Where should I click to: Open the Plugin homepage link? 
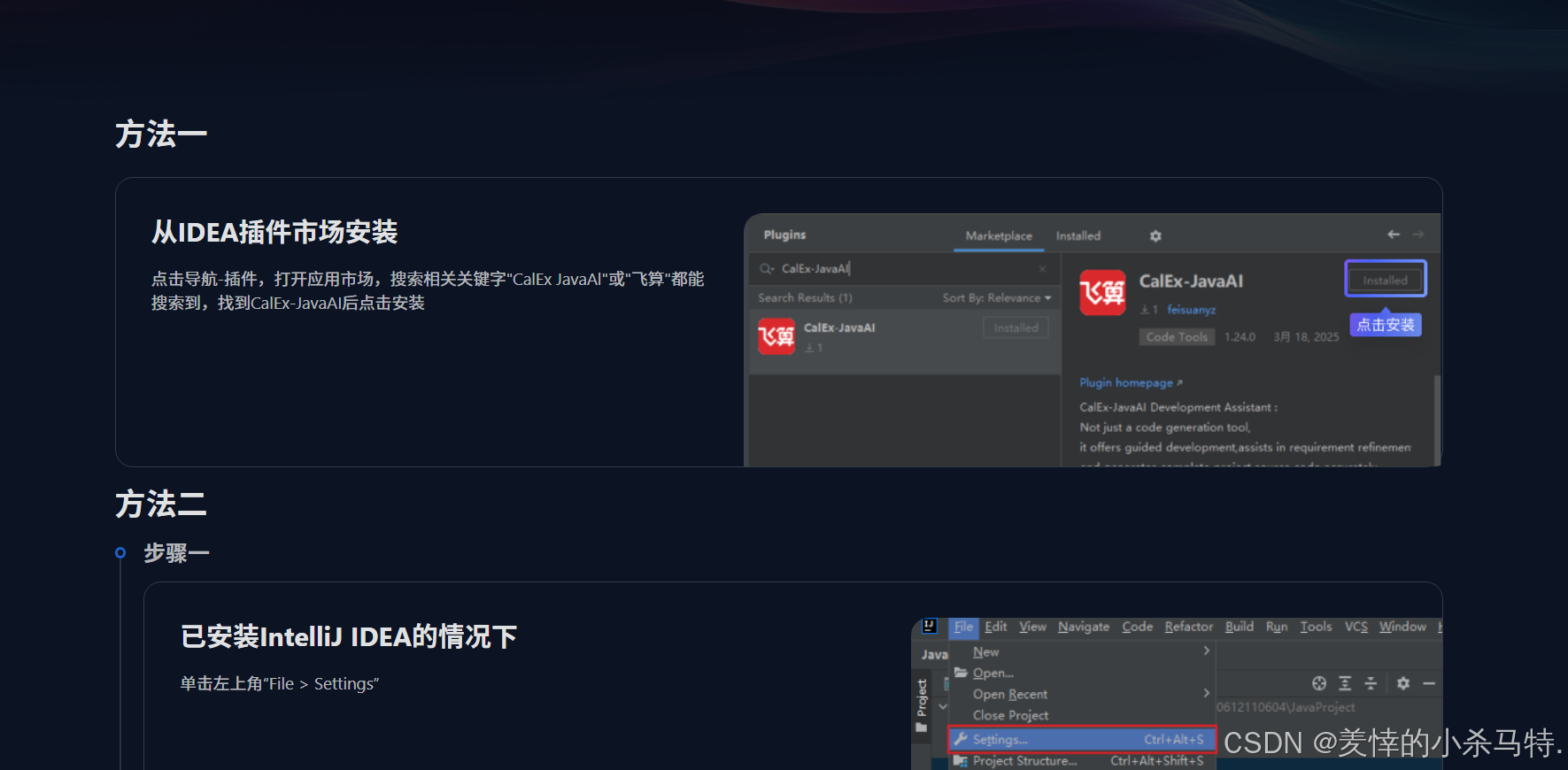point(1131,382)
